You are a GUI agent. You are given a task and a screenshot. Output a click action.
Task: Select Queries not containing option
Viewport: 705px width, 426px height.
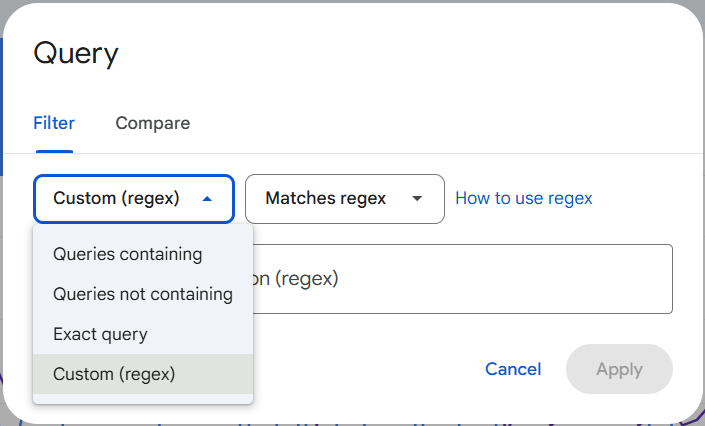tap(142, 294)
